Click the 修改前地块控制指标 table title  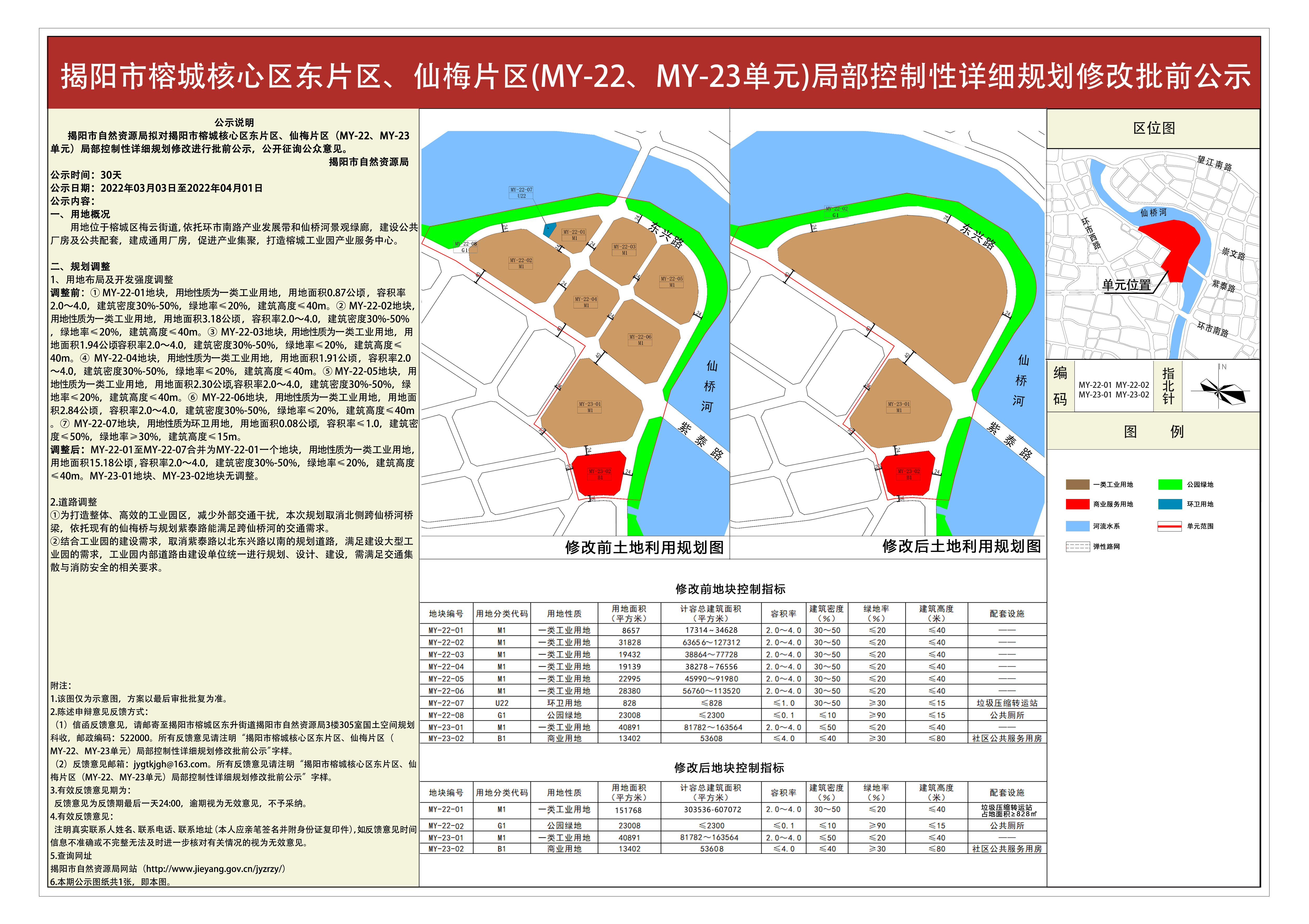pyautogui.click(x=730, y=589)
